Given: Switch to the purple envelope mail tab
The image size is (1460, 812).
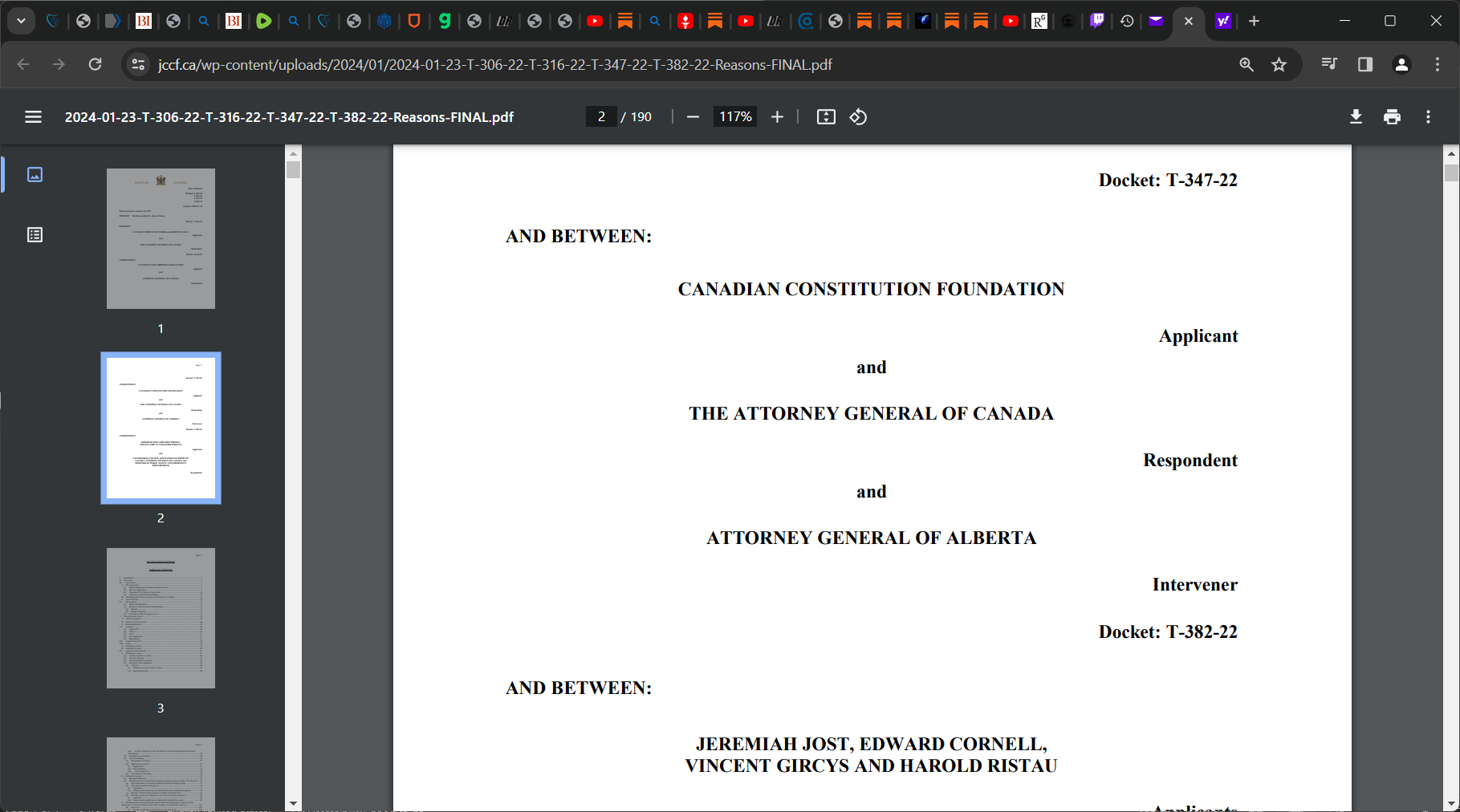Looking at the screenshot, I should click(x=1156, y=21).
